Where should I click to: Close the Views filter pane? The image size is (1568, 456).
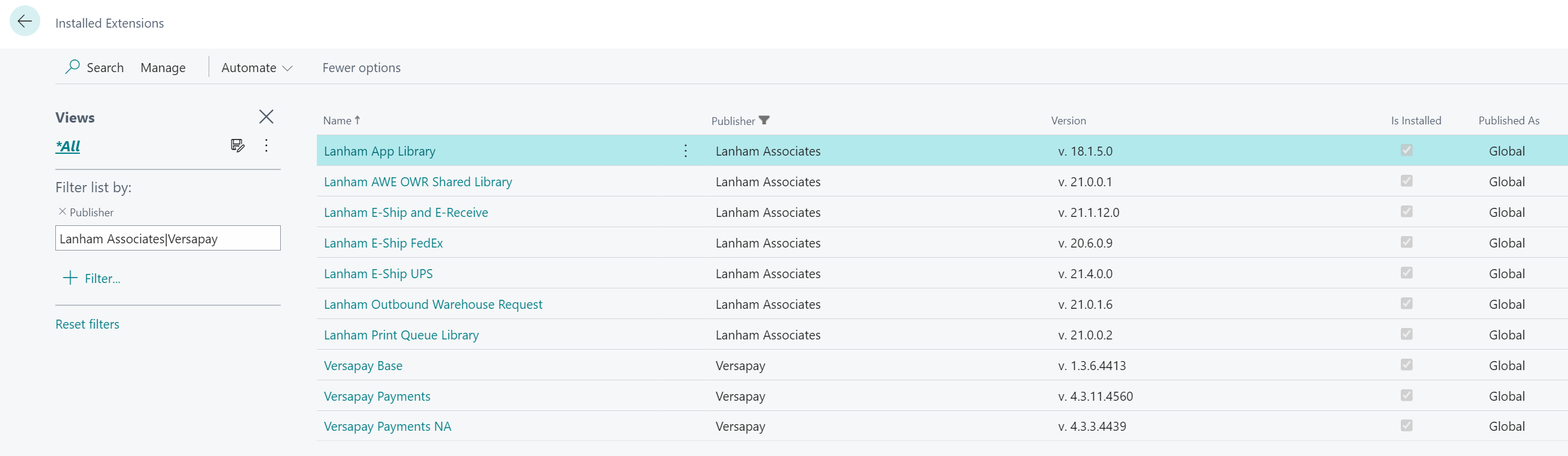click(x=266, y=117)
